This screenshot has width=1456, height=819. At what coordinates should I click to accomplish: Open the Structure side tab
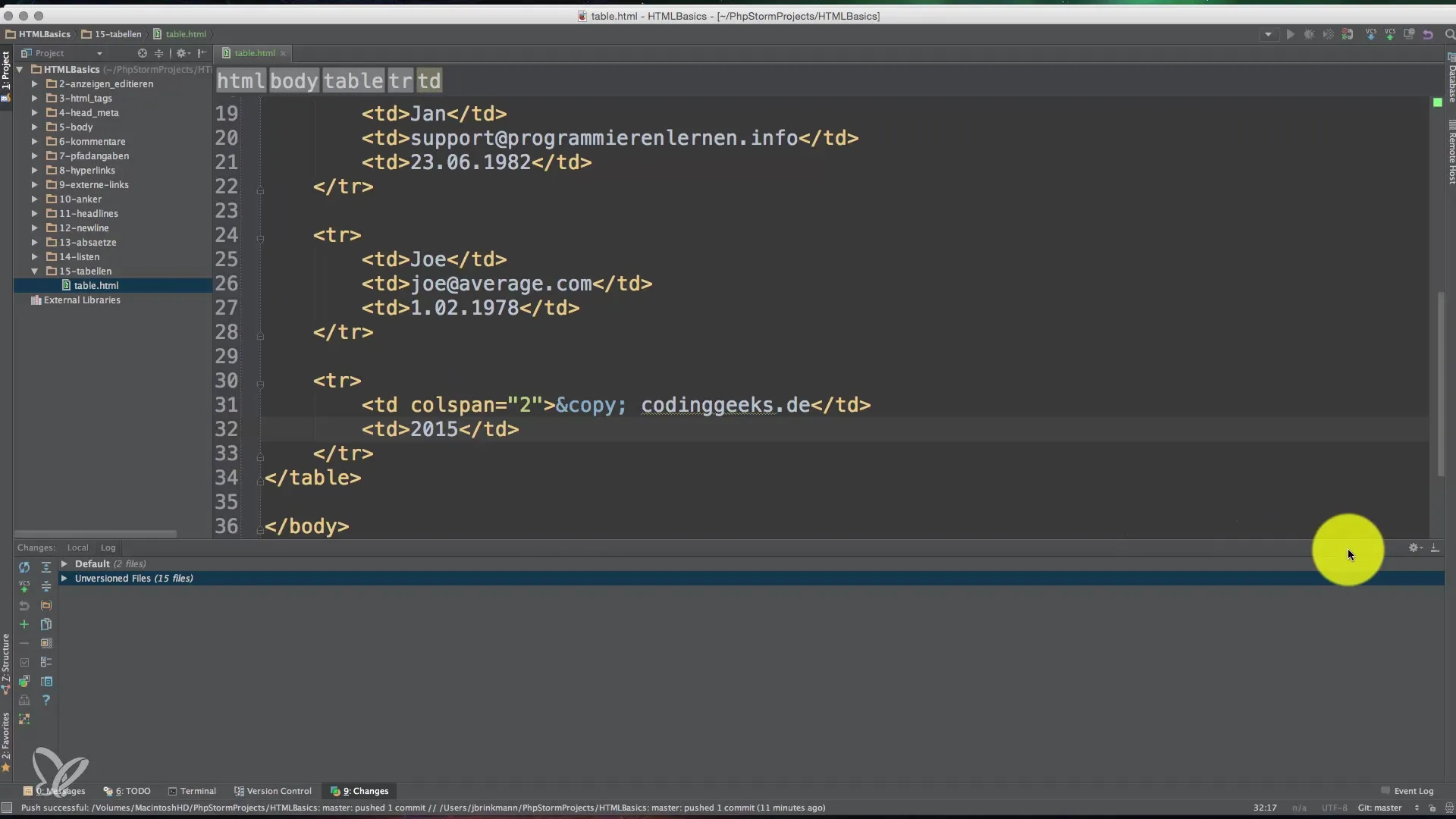tap(6, 664)
